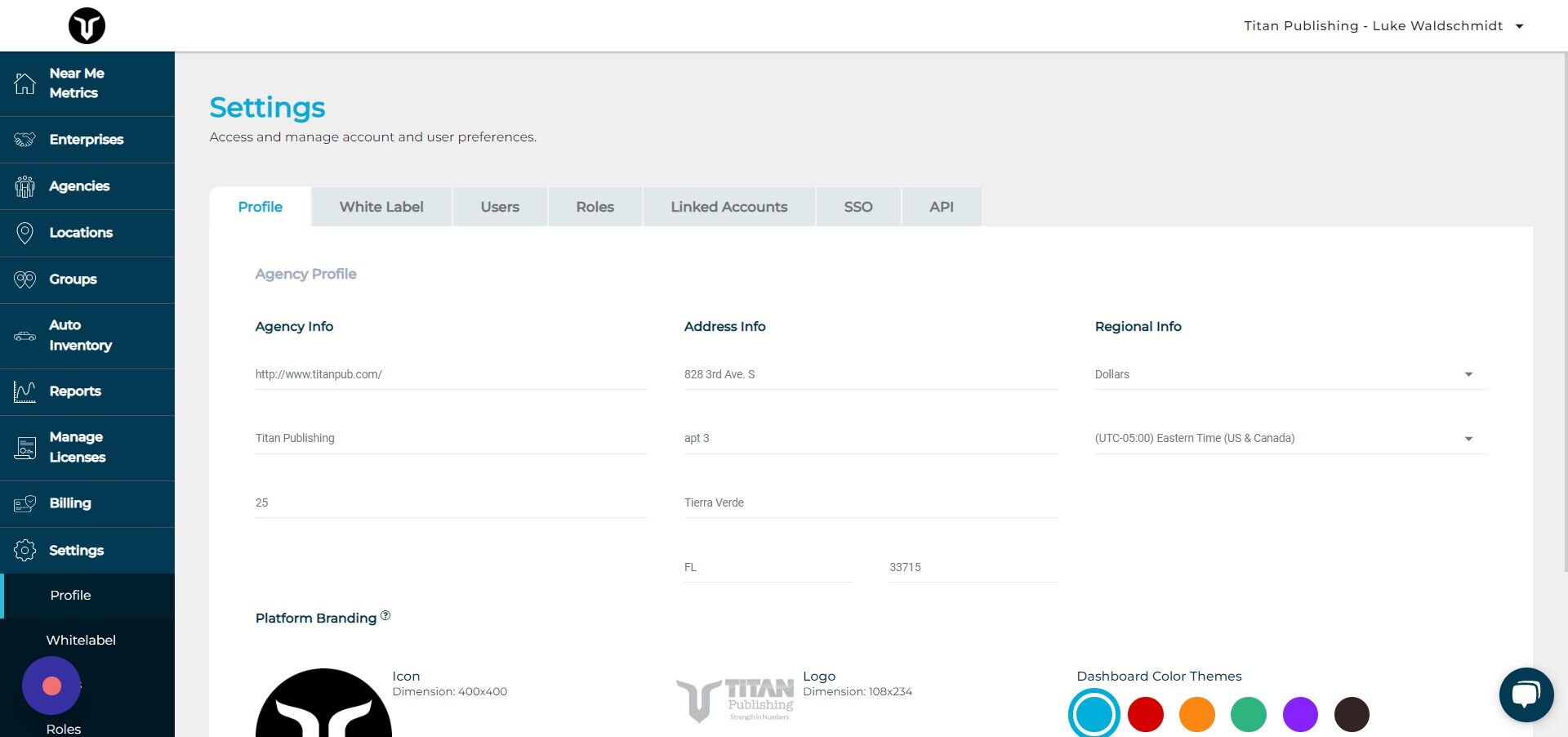Open the SSO settings tab
Viewport: 1568px width, 737px height.
click(x=857, y=207)
